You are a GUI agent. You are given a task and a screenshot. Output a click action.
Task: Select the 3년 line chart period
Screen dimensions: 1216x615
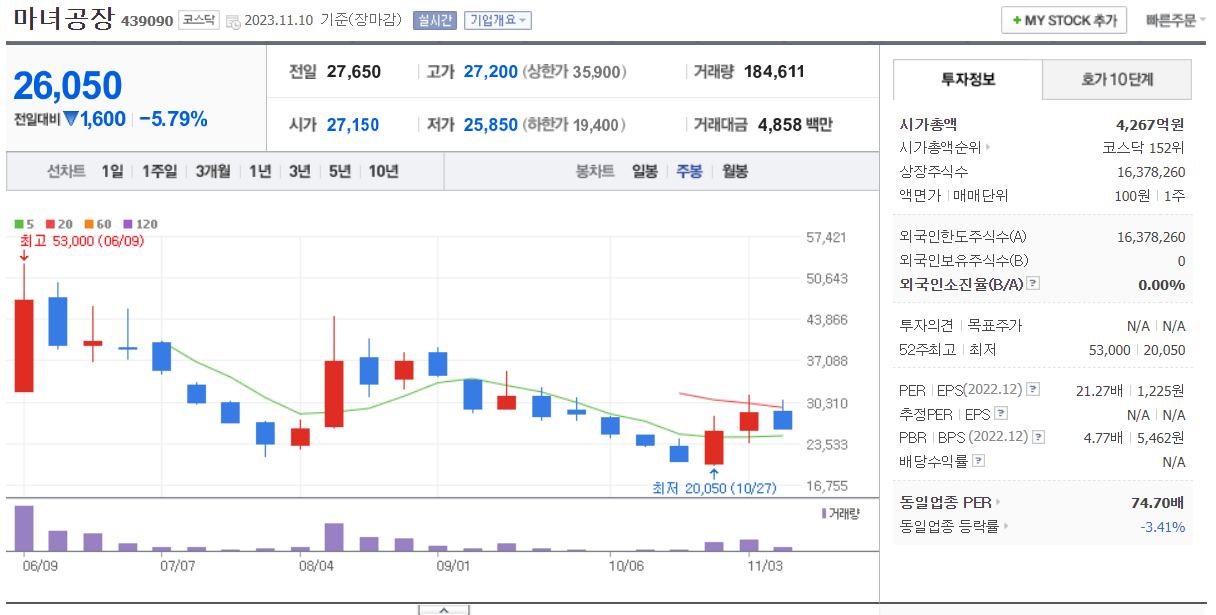coord(300,171)
